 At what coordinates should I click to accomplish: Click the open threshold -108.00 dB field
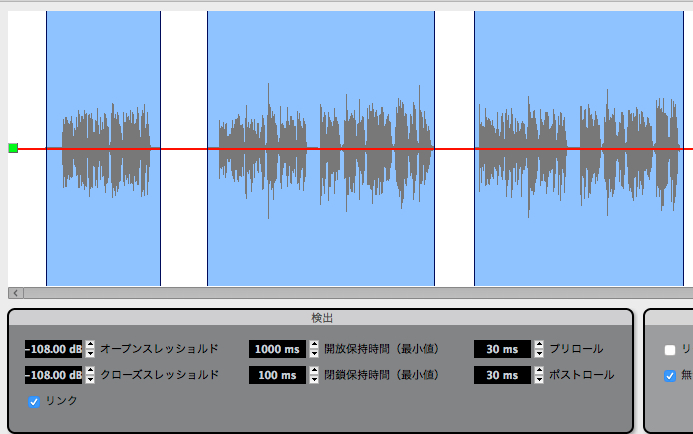coord(53,349)
